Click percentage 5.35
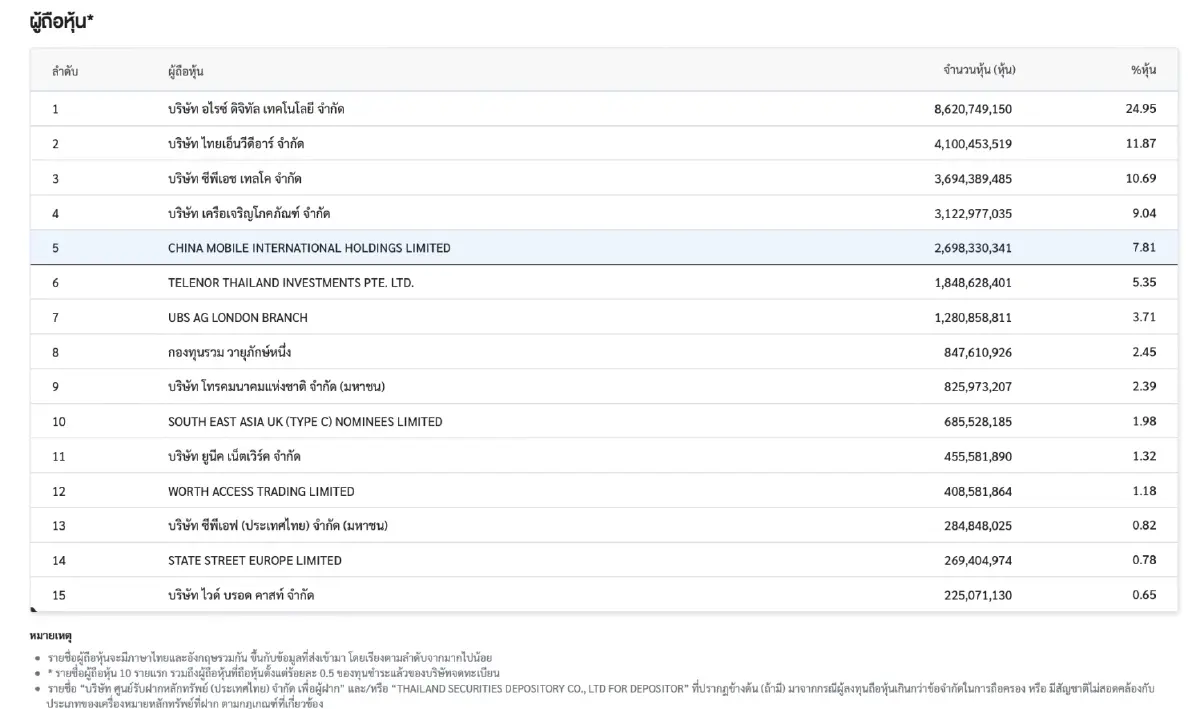Screen dimensions: 1200x709 1144,283
